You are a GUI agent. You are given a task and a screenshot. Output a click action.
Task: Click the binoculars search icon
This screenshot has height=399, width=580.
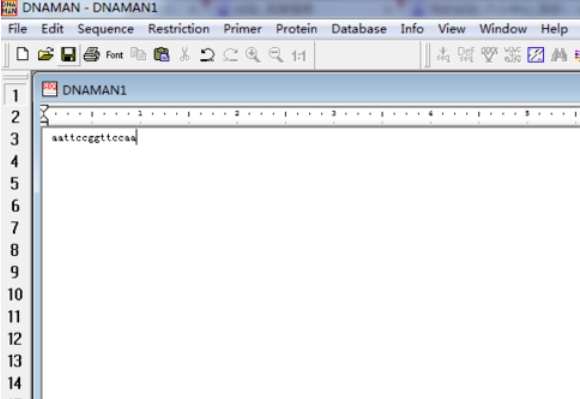click(559, 55)
